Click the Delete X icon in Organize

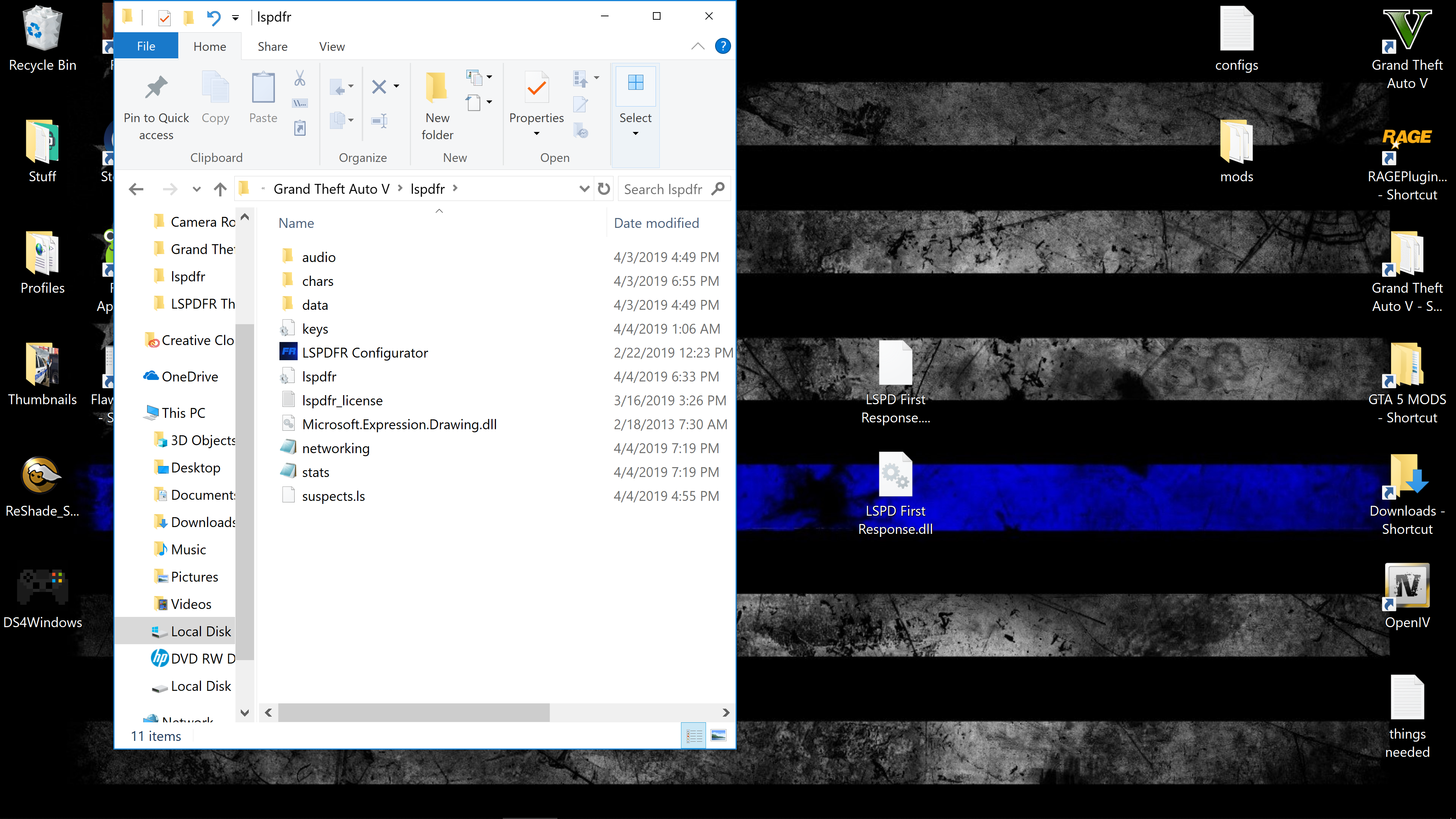click(x=379, y=86)
